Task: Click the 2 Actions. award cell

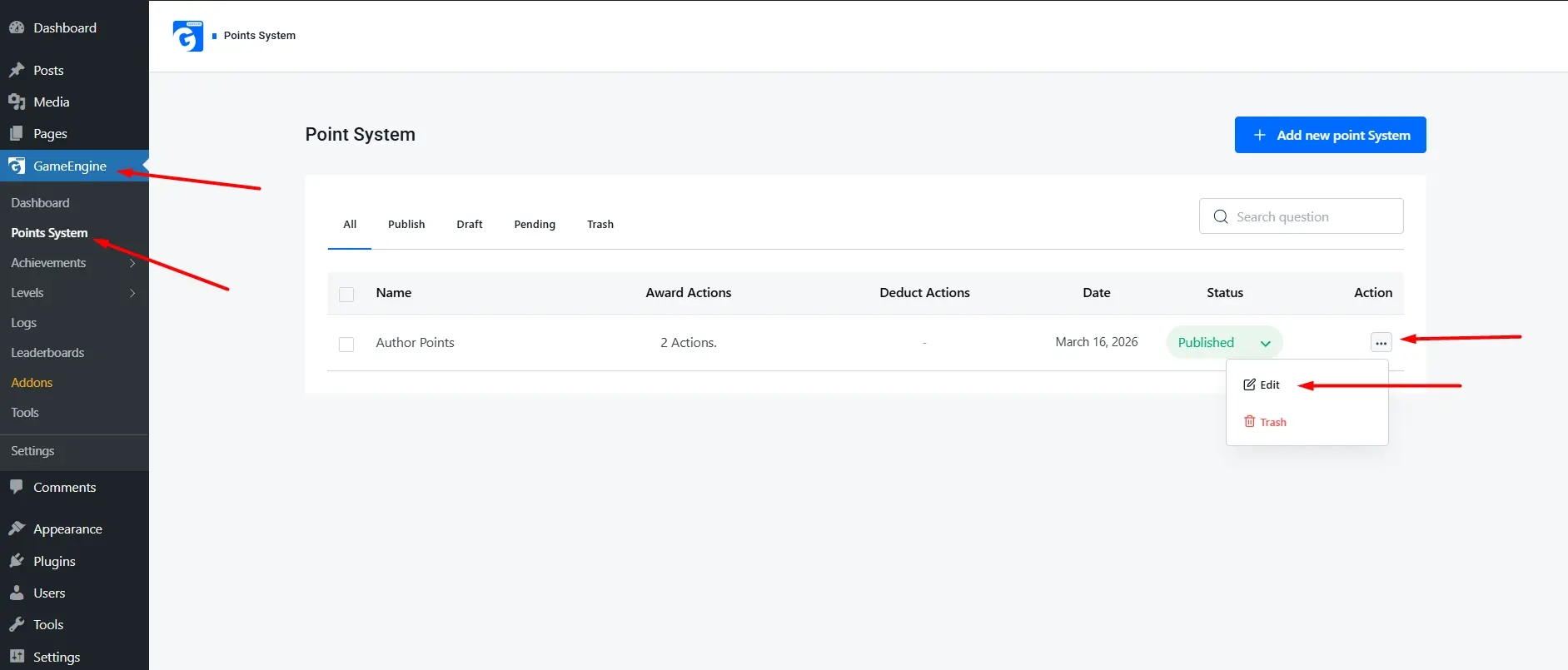Action: (x=689, y=342)
